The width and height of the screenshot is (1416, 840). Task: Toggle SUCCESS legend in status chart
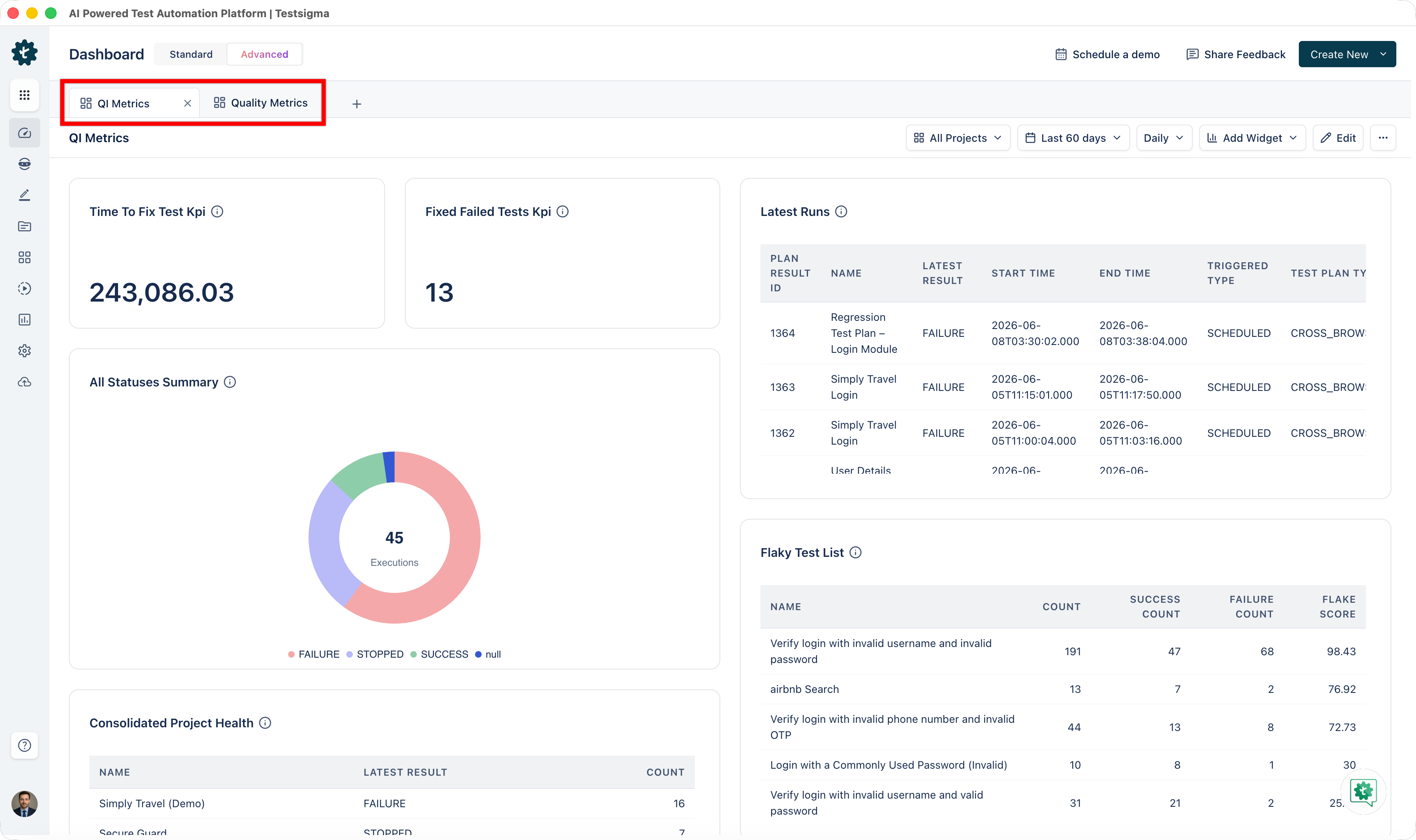coord(439,654)
